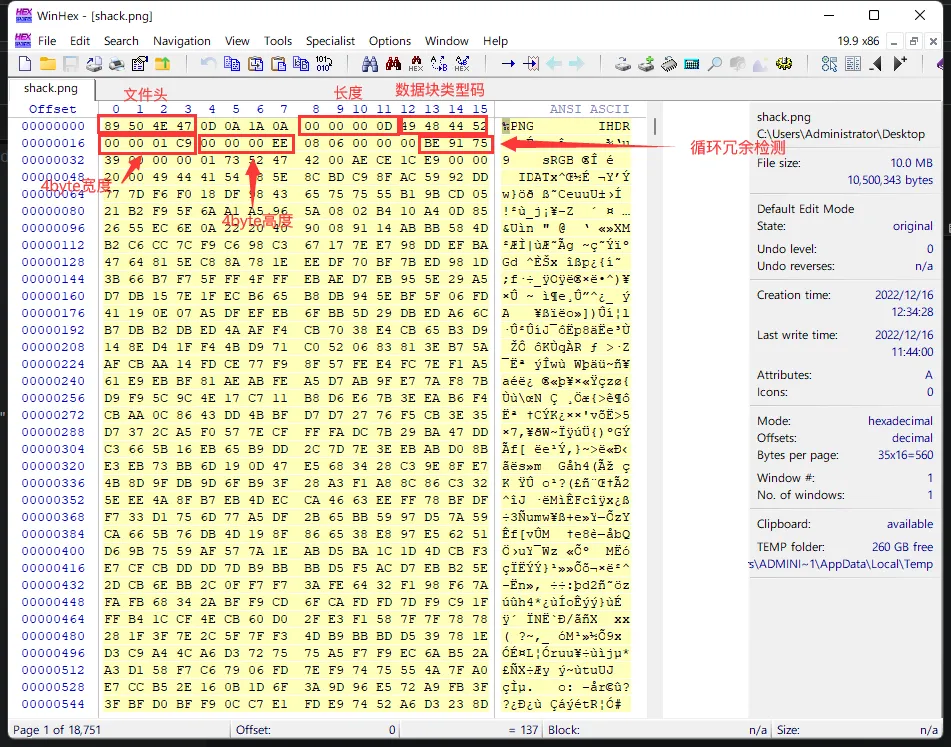Click the ANSI ASCII column header
Screen dimensions: 951x747
pos(589,109)
